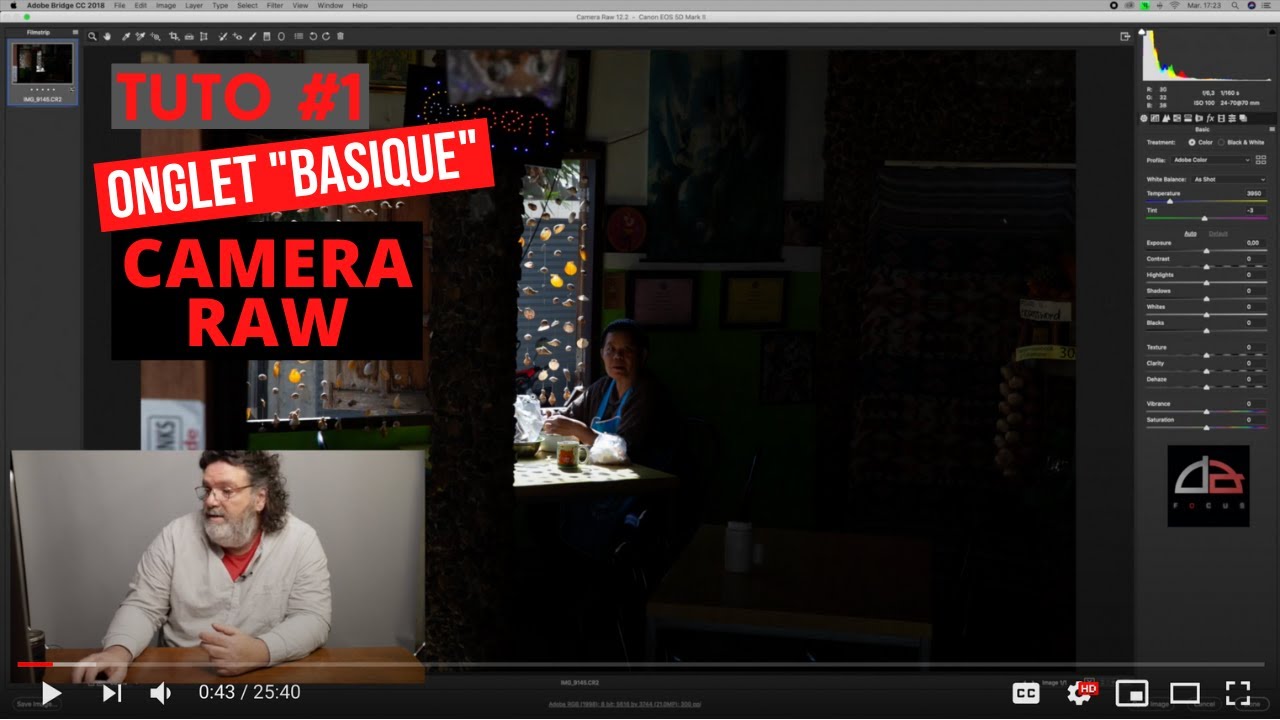
Task: Open the Window menu
Action: [329, 6]
